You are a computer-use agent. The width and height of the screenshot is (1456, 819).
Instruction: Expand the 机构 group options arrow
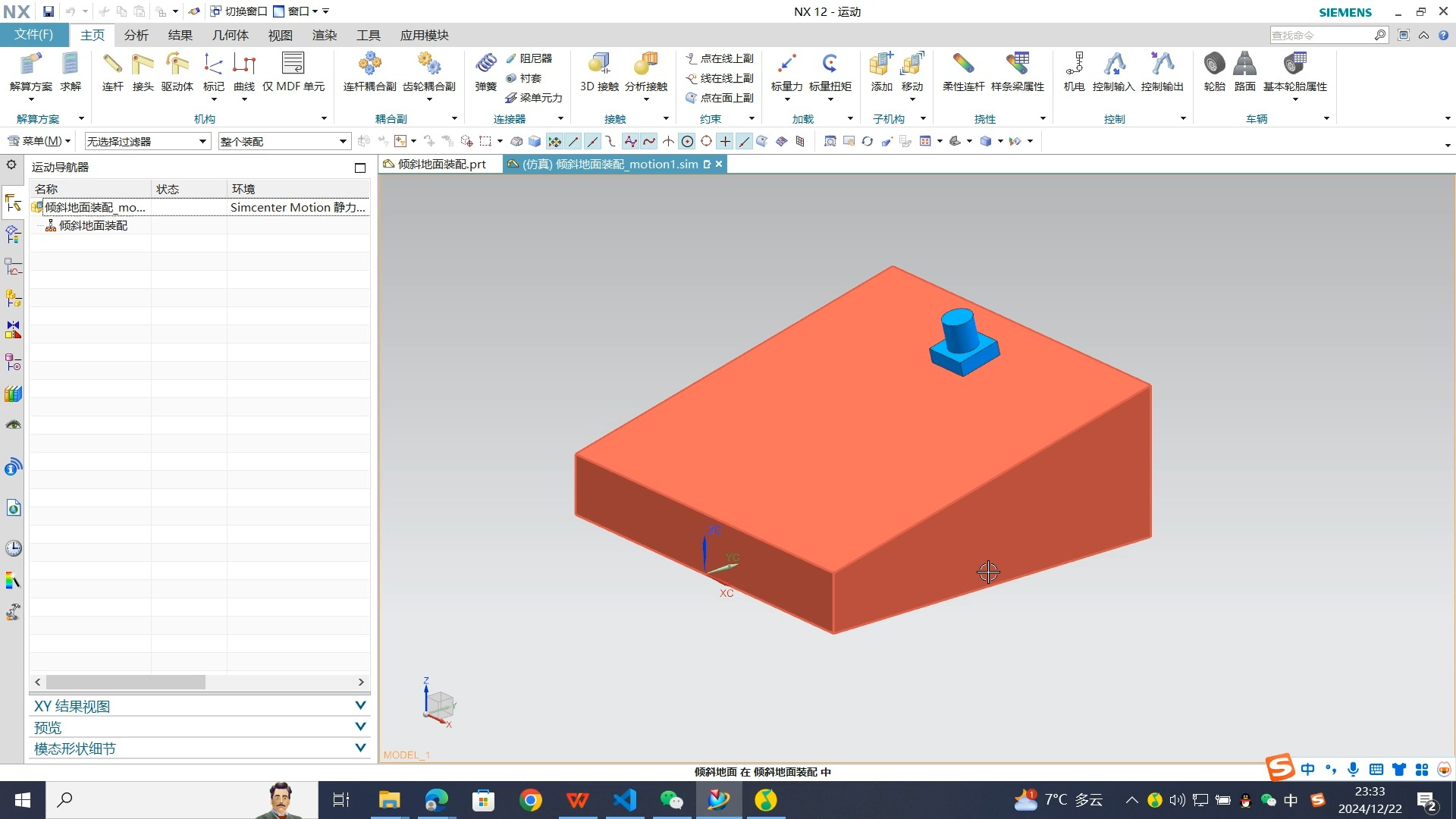[x=324, y=119]
